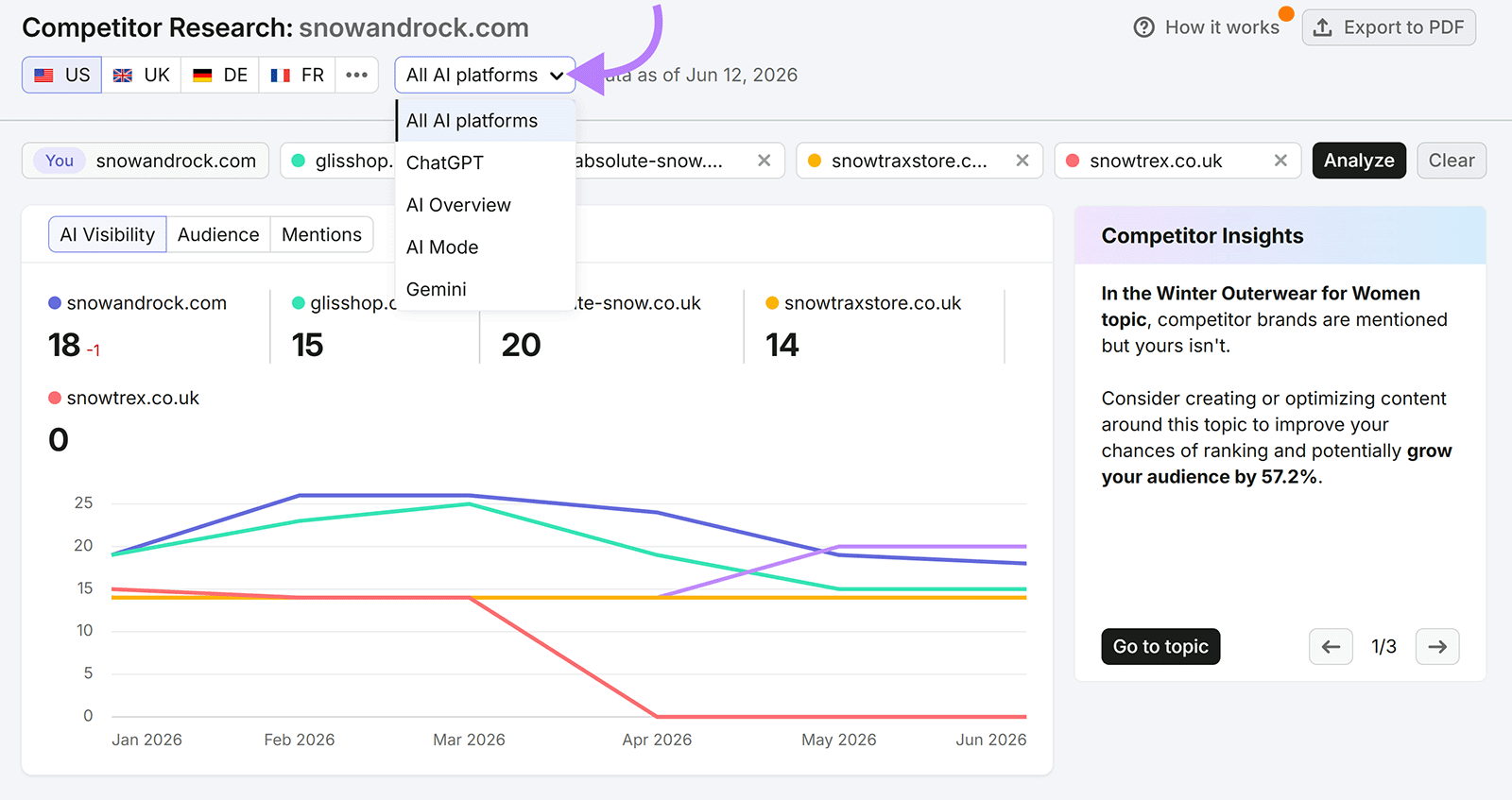Open How it works help

pyautogui.click(x=1207, y=27)
